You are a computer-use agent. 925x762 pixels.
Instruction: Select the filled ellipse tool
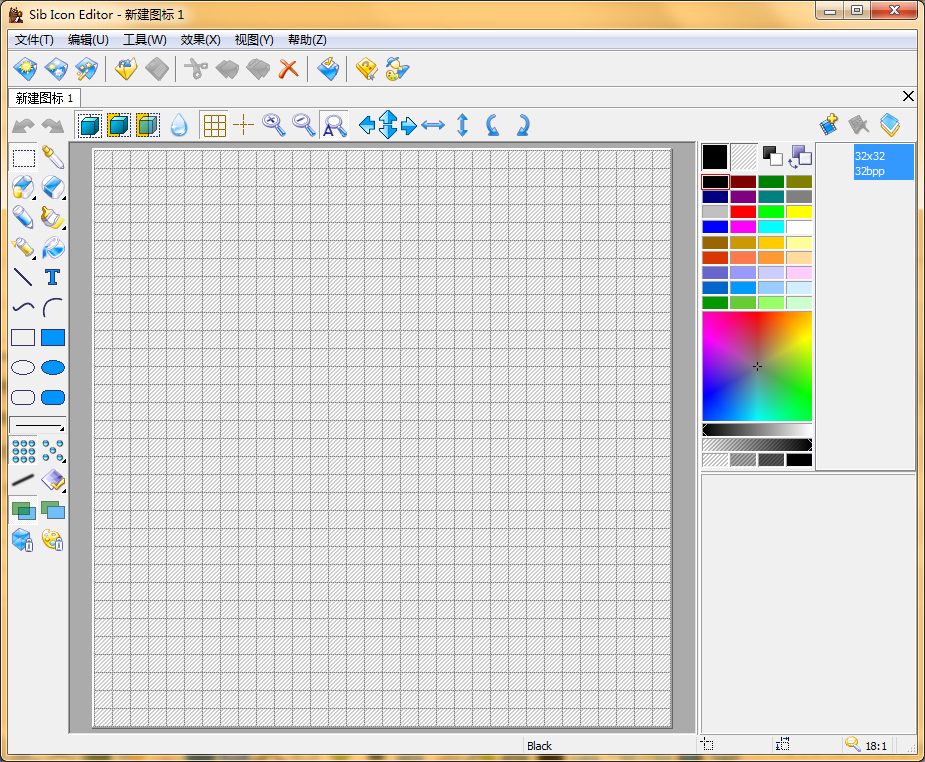point(53,367)
